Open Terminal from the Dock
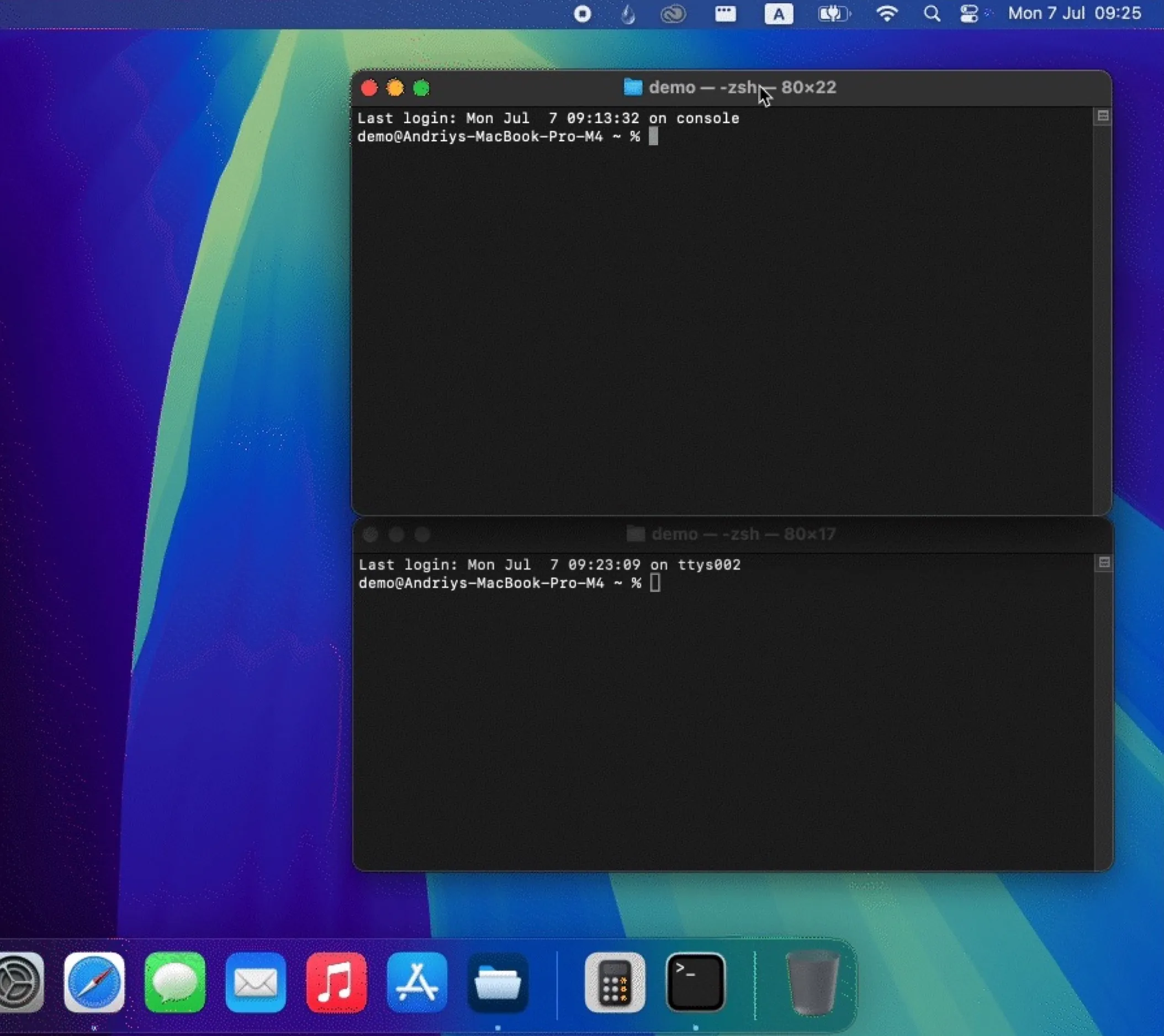1164x1036 pixels. (x=695, y=982)
